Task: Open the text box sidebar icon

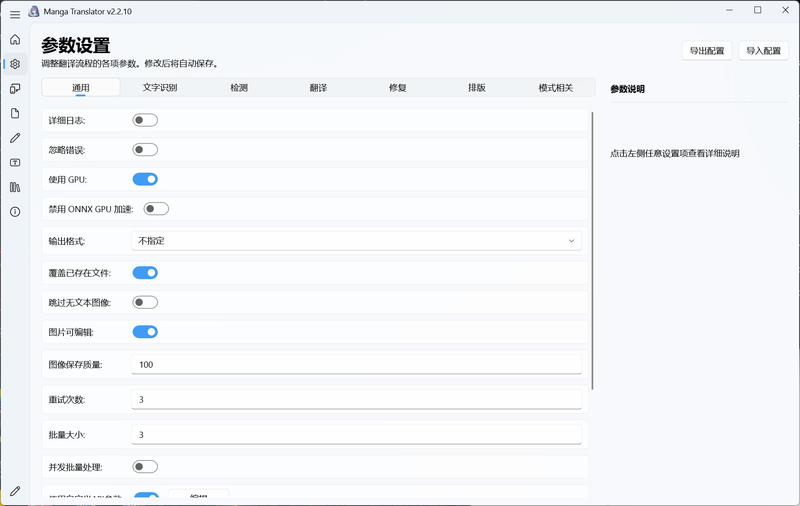Action: [x=15, y=162]
